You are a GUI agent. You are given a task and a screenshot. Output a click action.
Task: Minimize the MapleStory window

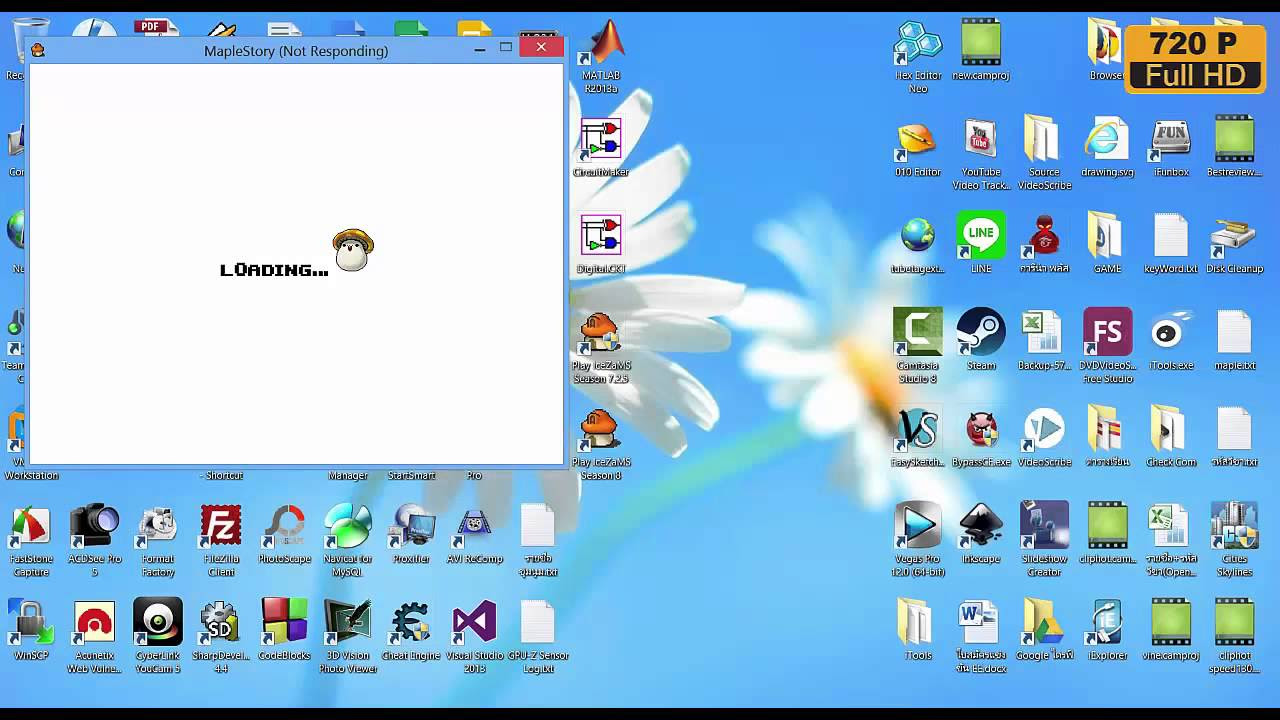pos(480,48)
